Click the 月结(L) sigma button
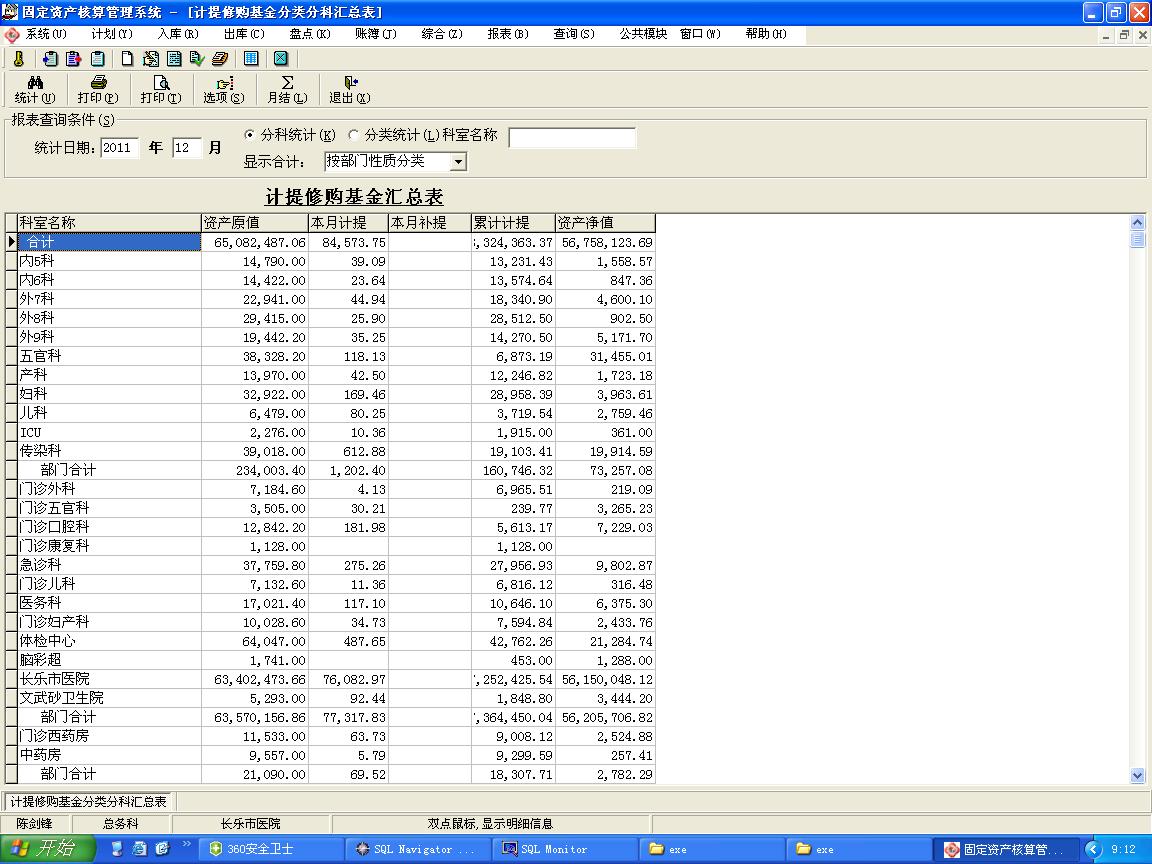1152x864 pixels. click(287, 90)
